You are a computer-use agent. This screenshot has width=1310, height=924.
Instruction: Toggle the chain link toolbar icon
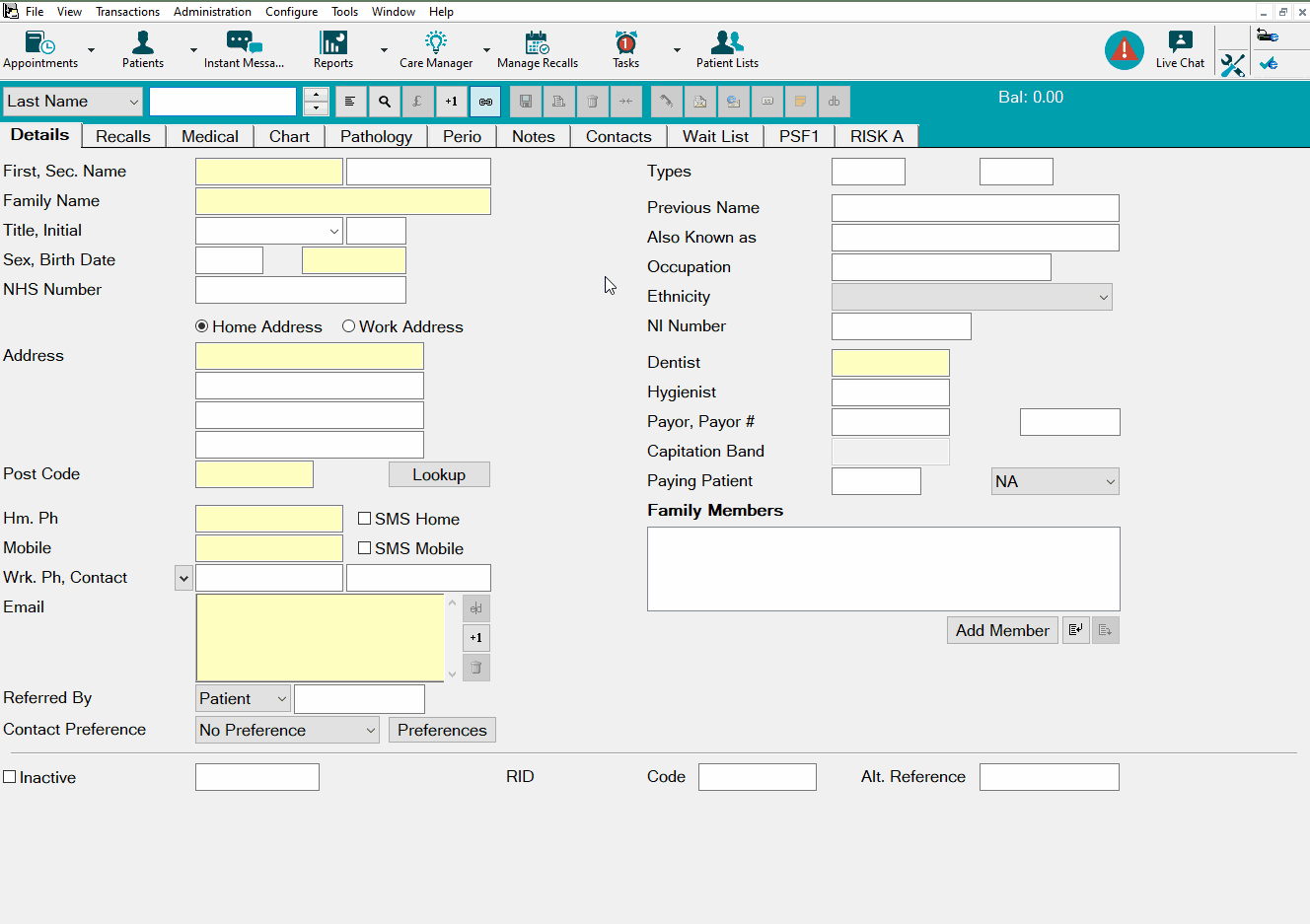click(485, 102)
